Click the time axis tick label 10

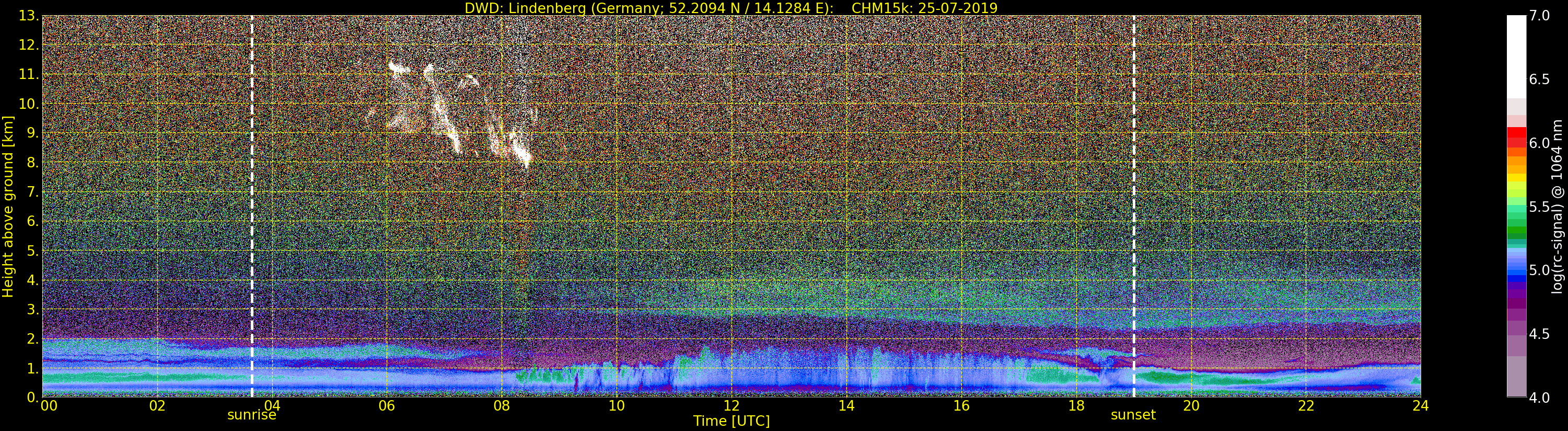tap(617, 406)
